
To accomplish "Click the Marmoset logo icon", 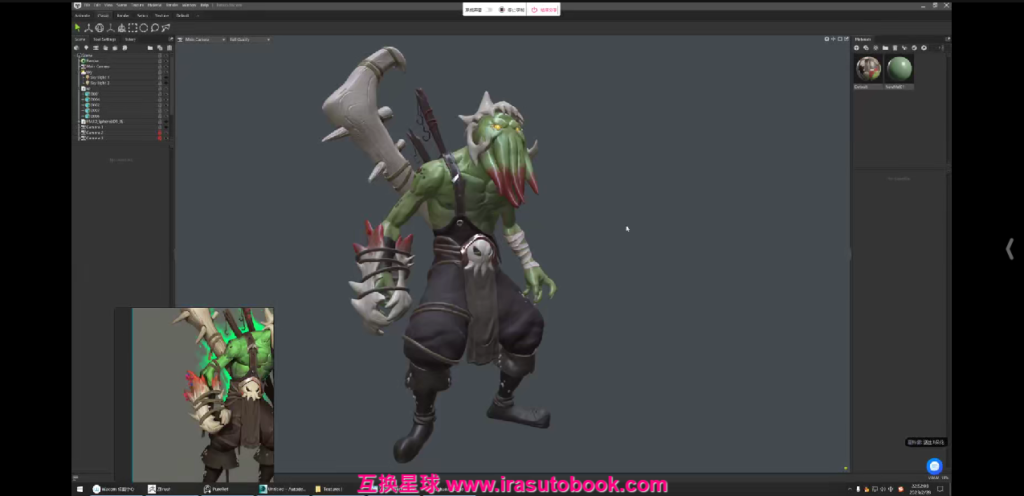I will coord(77,5).
